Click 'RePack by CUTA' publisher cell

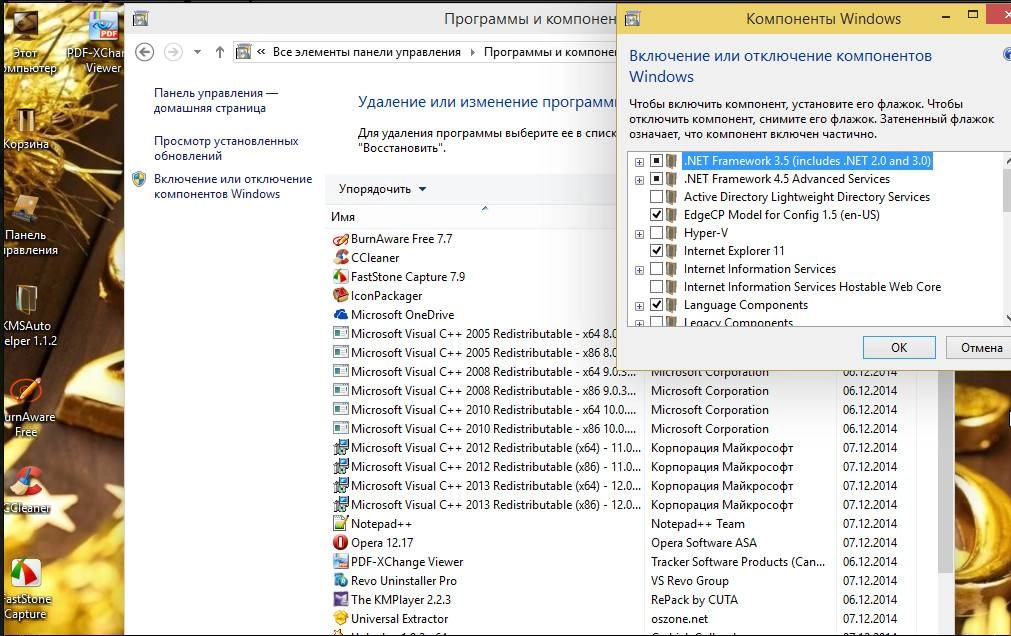point(694,599)
